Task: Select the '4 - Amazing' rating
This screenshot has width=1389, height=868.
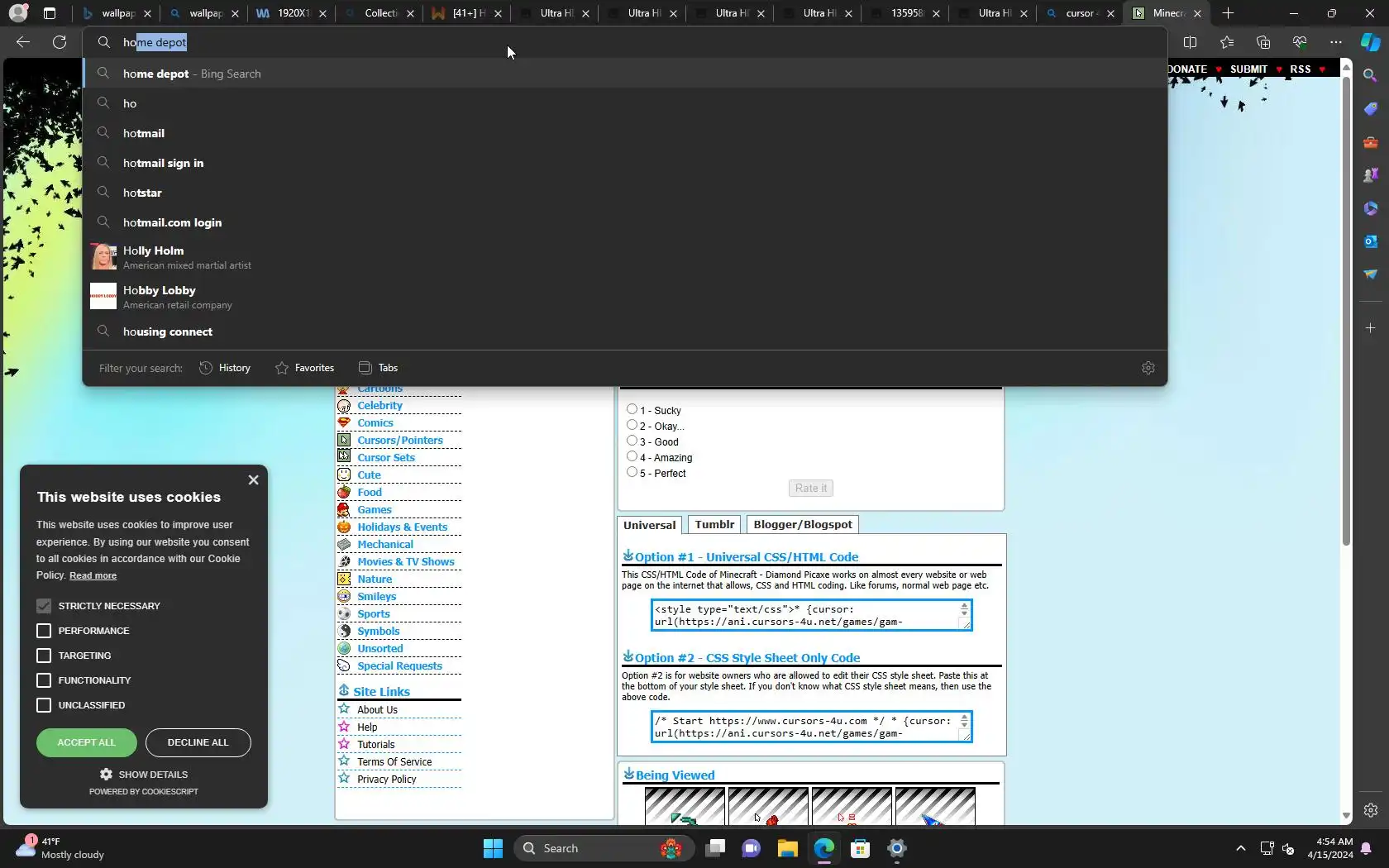Action: 632,456
